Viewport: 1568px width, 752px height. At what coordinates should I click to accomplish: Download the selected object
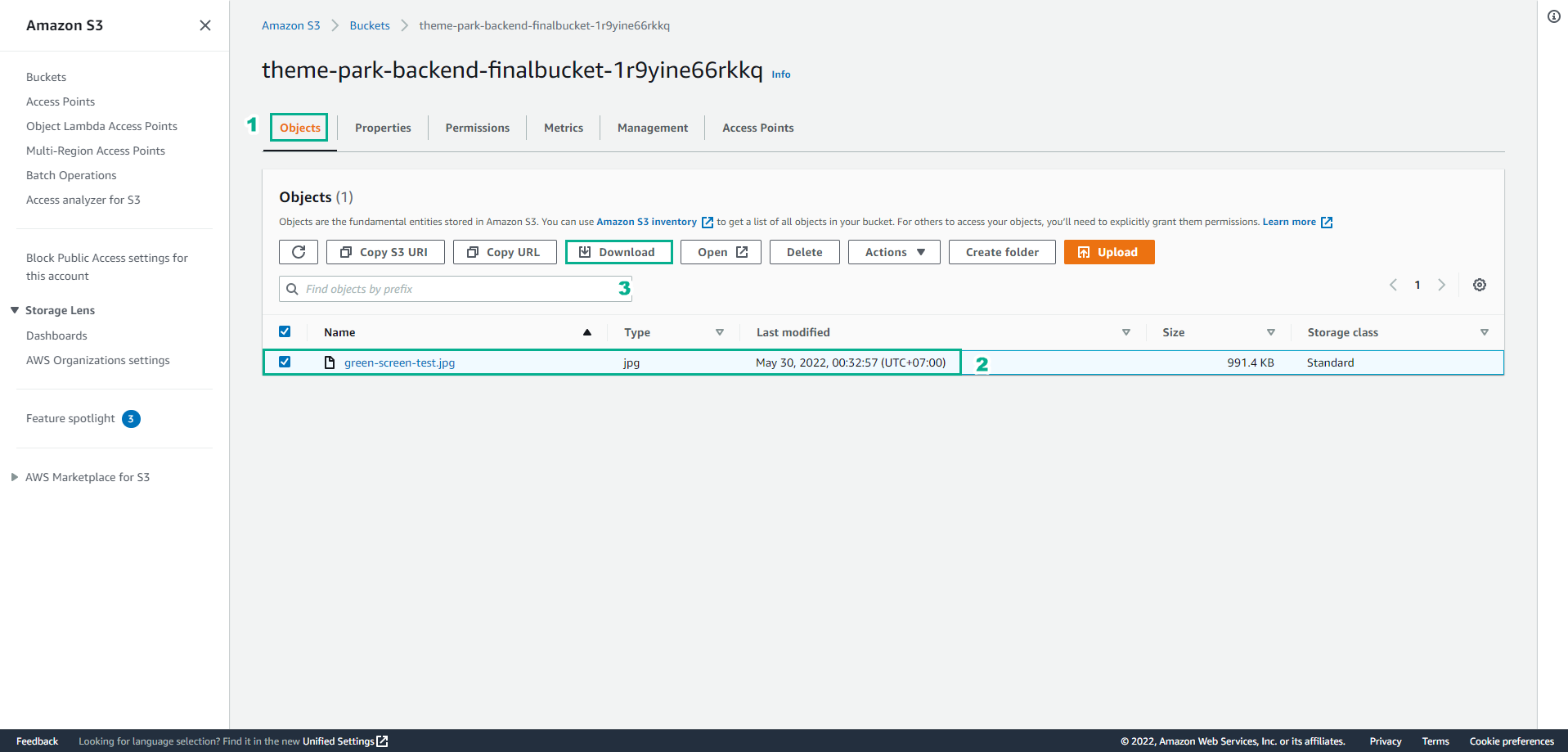click(618, 252)
